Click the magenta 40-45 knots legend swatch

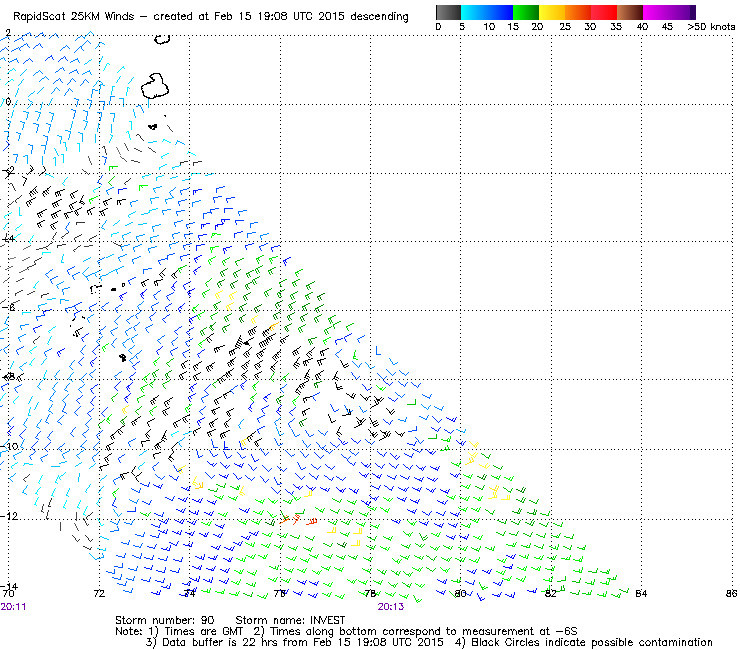(656, 12)
